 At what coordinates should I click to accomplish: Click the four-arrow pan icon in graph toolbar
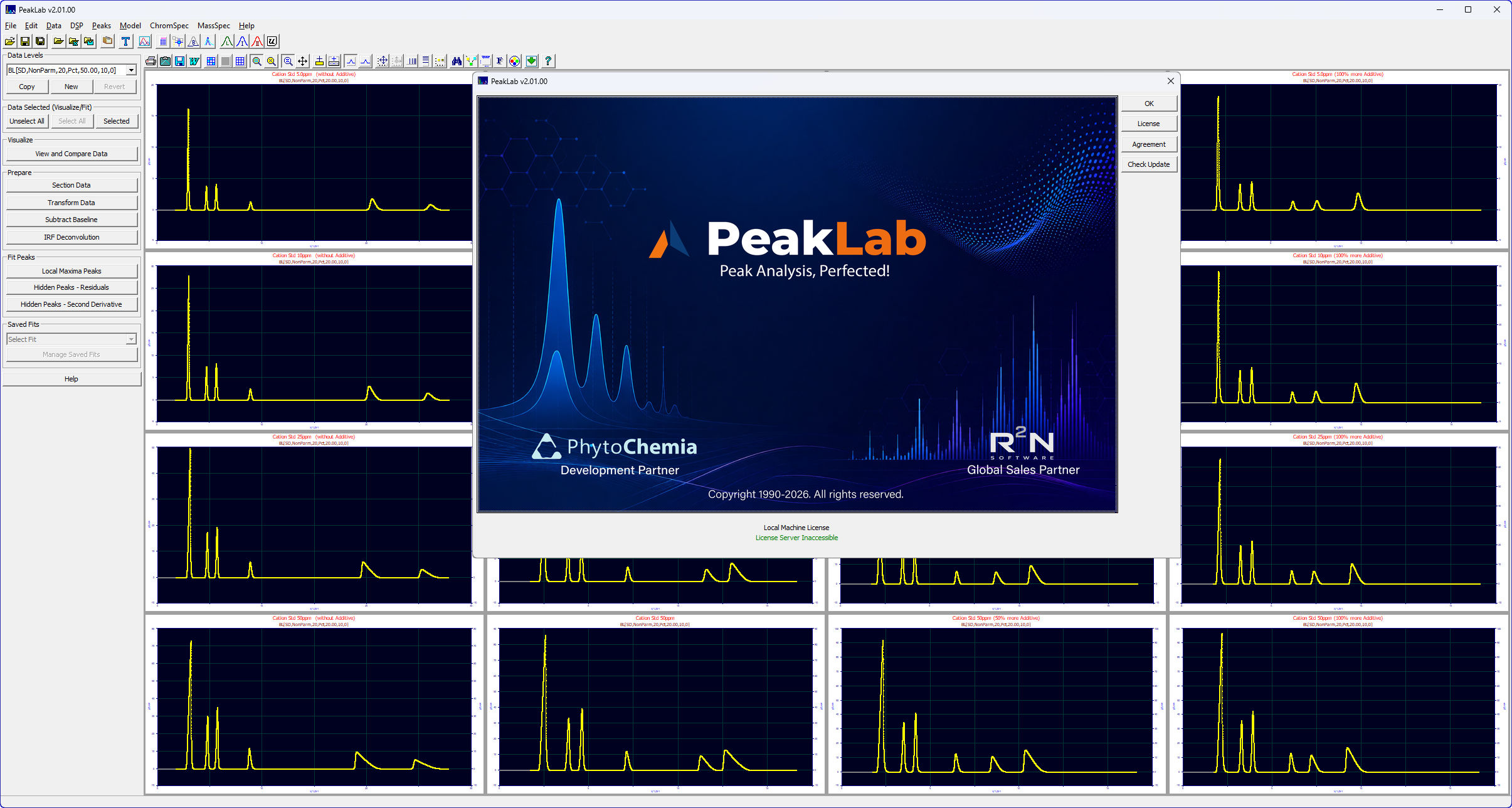[x=303, y=61]
